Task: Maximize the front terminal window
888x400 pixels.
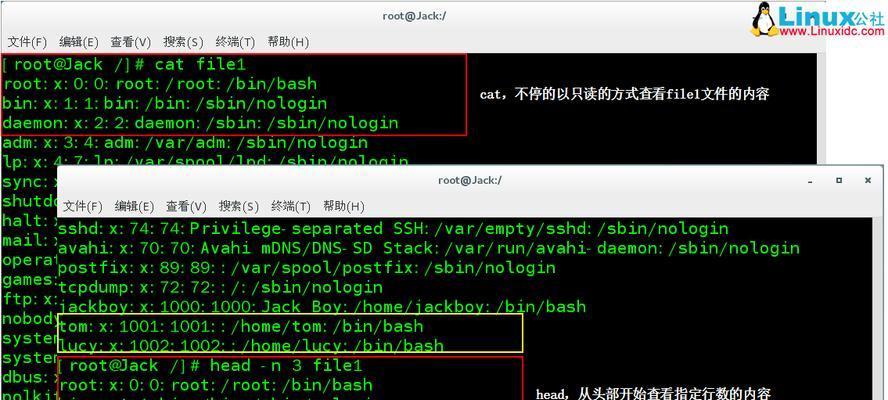Action: 839,180
